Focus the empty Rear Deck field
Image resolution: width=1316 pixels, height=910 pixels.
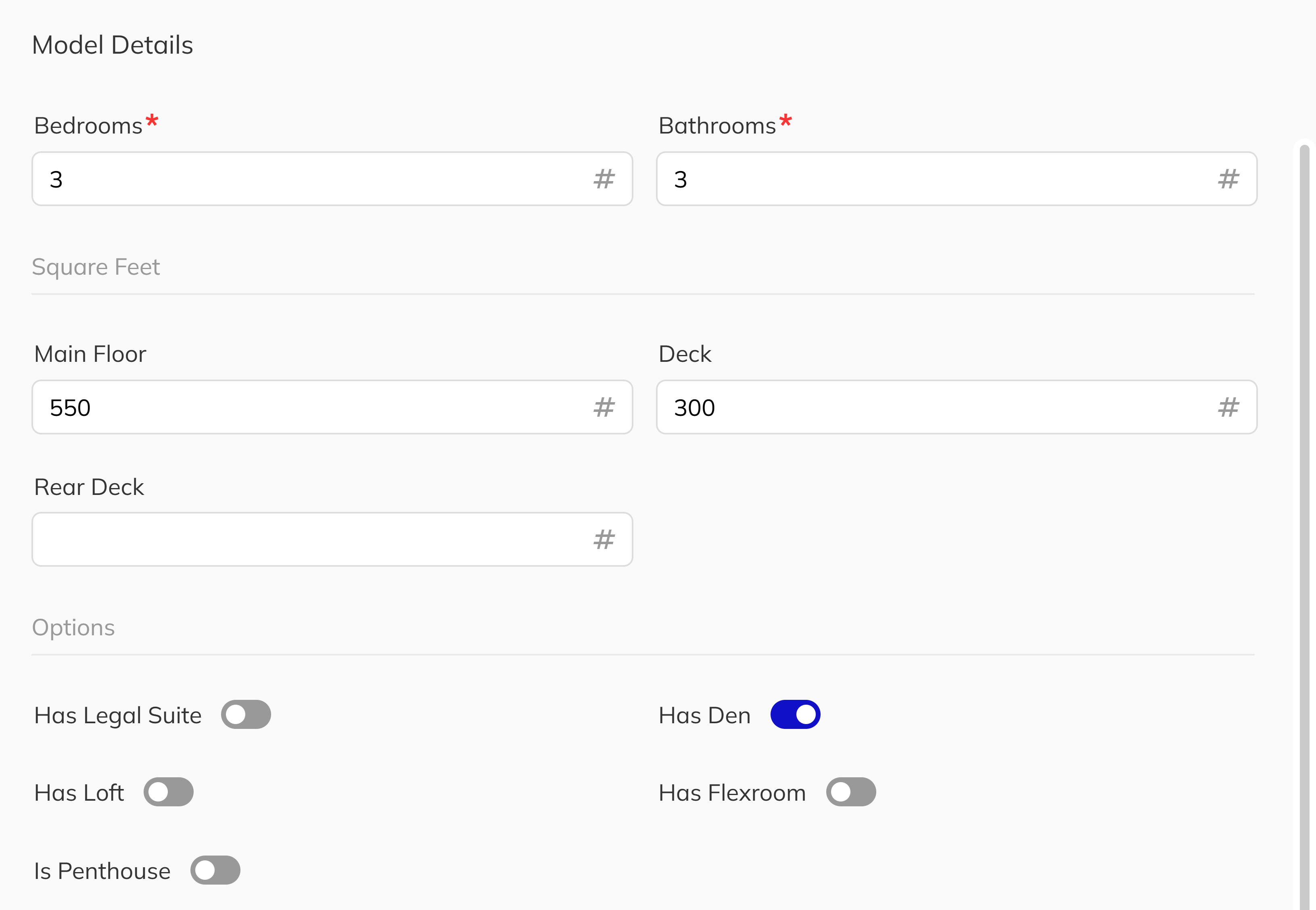click(x=308, y=539)
